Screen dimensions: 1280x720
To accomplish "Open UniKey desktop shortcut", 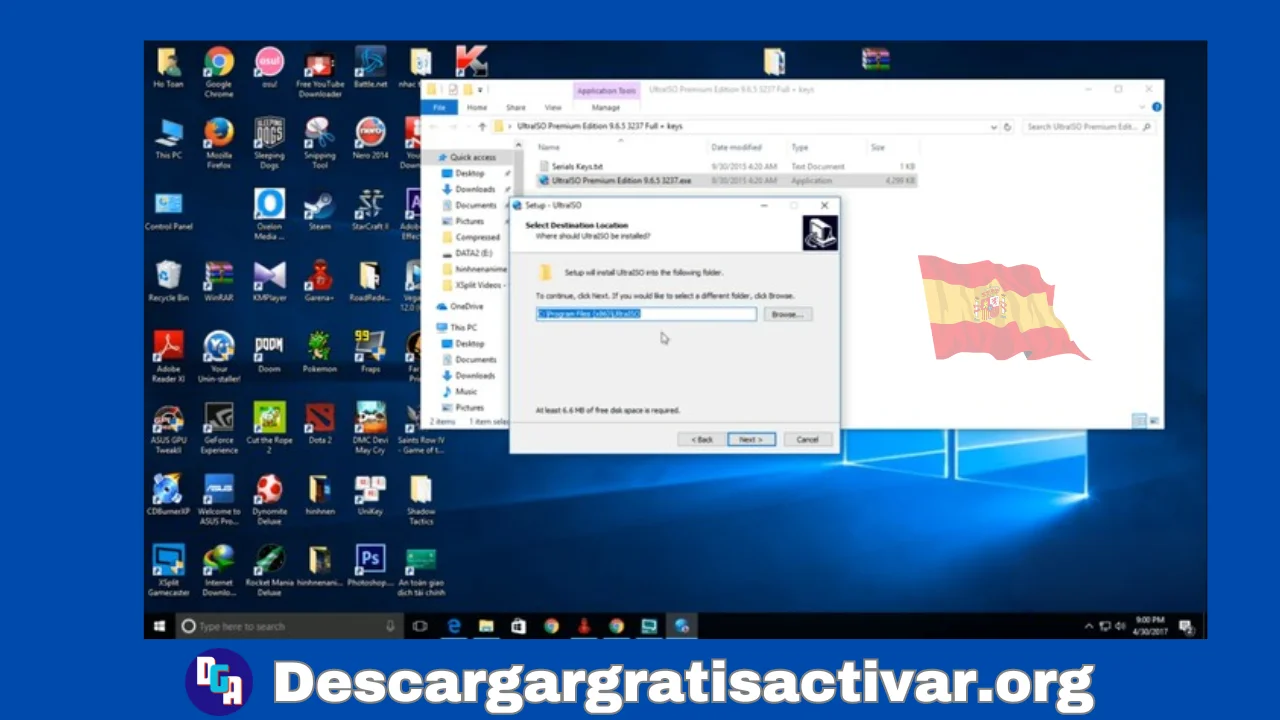I will pos(370,496).
